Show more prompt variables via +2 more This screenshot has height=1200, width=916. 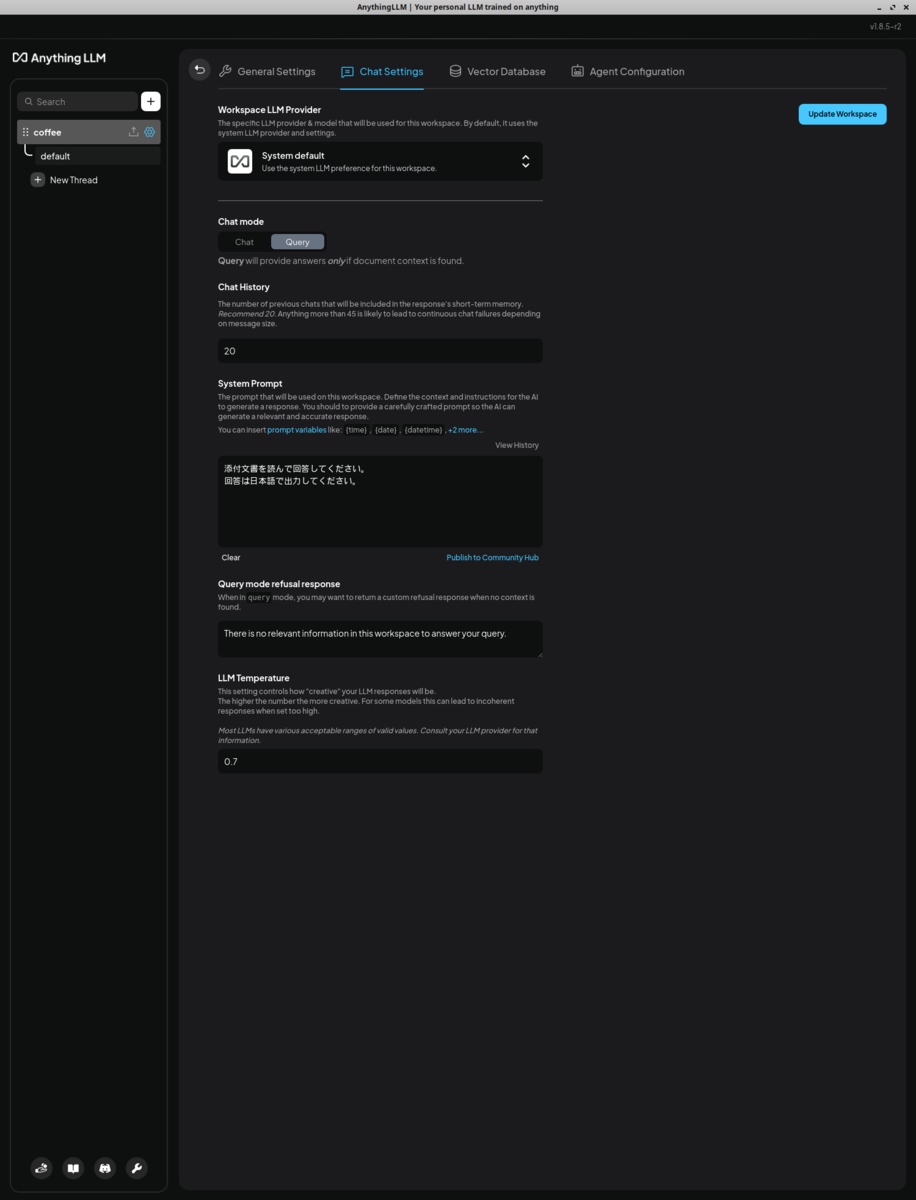(x=464, y=429)
